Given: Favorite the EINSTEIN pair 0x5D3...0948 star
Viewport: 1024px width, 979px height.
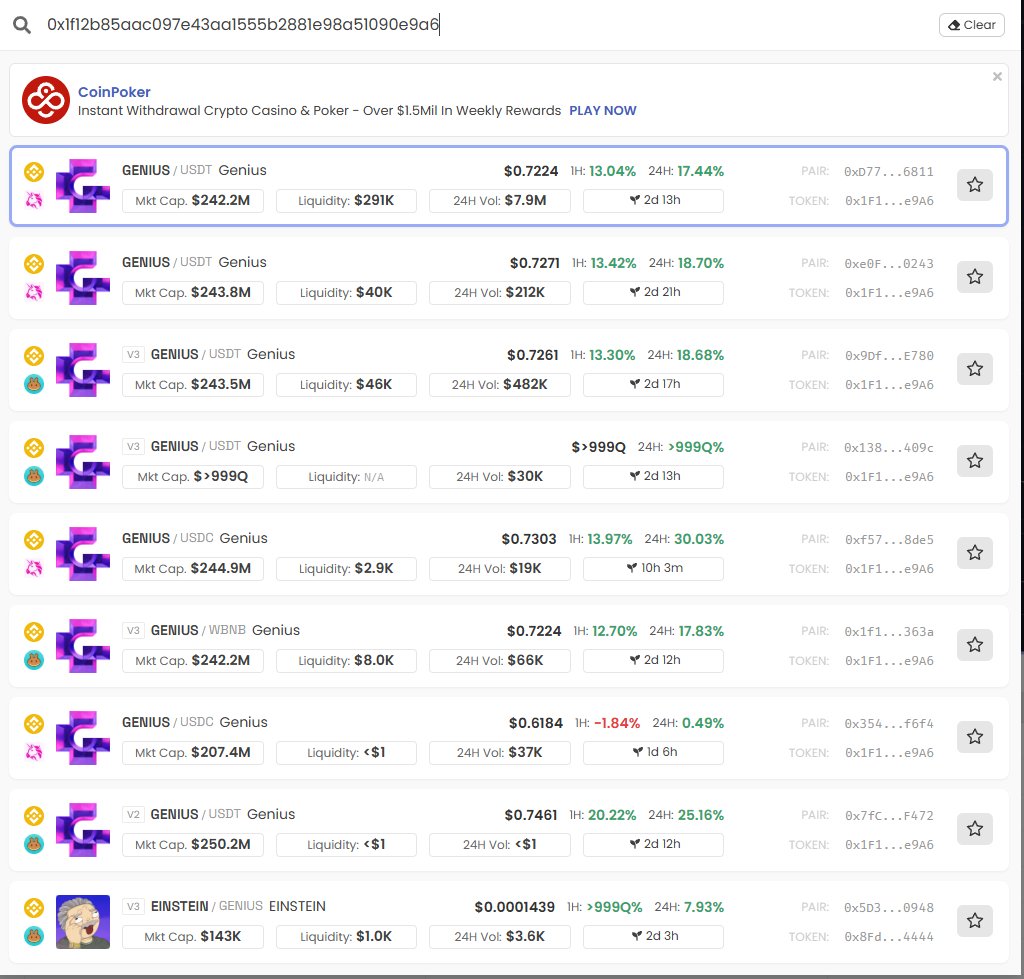Looking at the screenshot, I should coord(974,922).
